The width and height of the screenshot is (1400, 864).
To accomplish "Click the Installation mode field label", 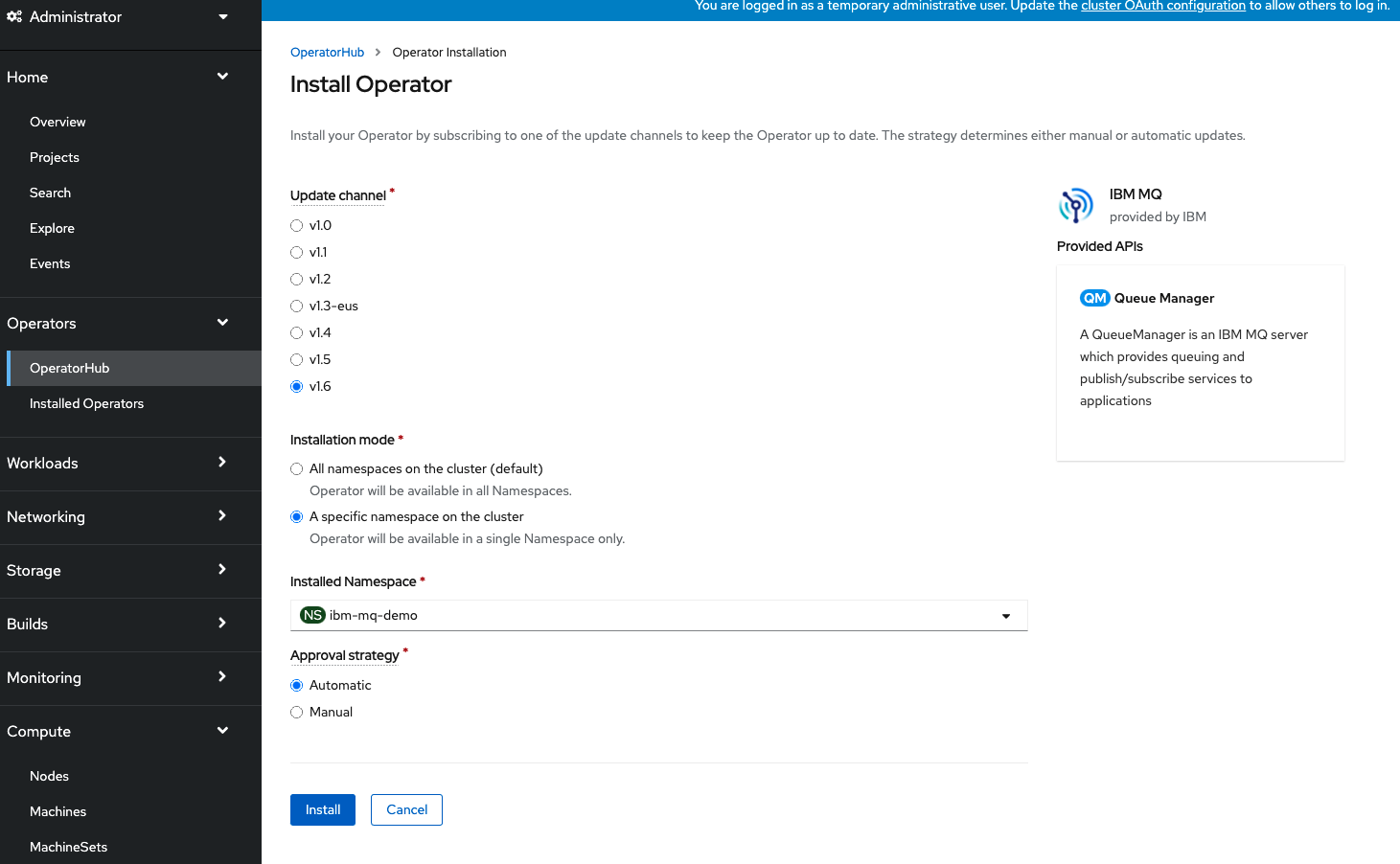I will (x=342, y=441).
